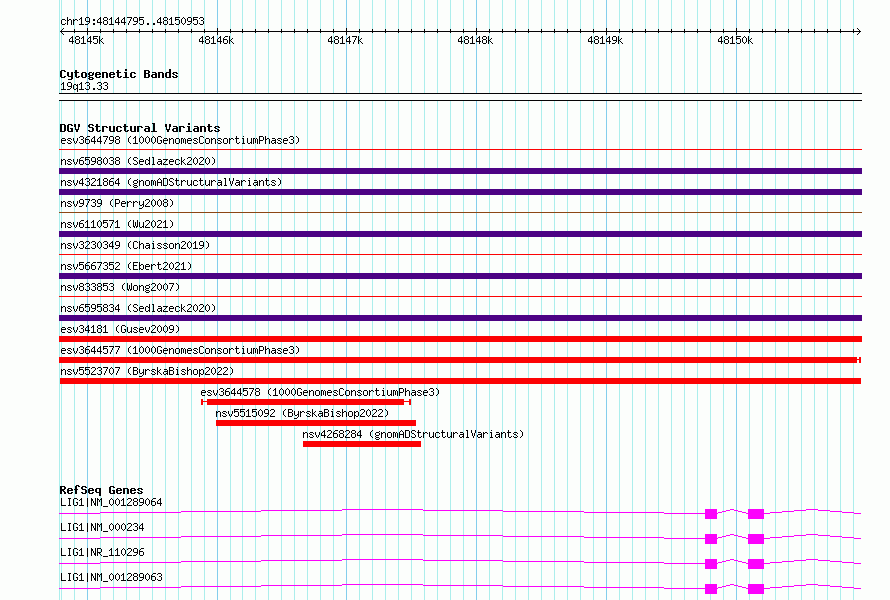Open the DGV Structural Variants track title

[x=140, y=128]
